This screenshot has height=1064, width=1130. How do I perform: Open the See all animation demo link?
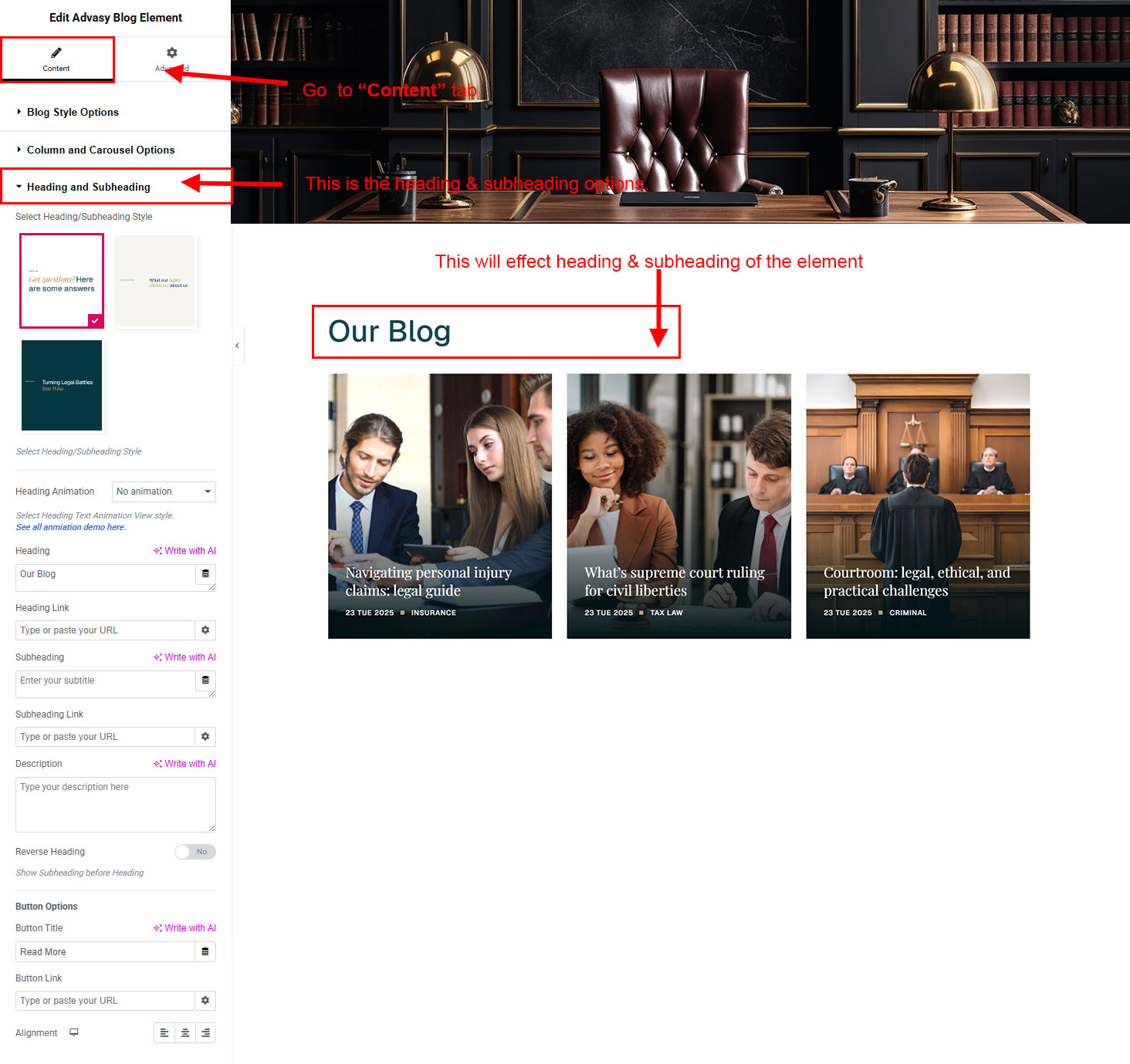[71, 527]
